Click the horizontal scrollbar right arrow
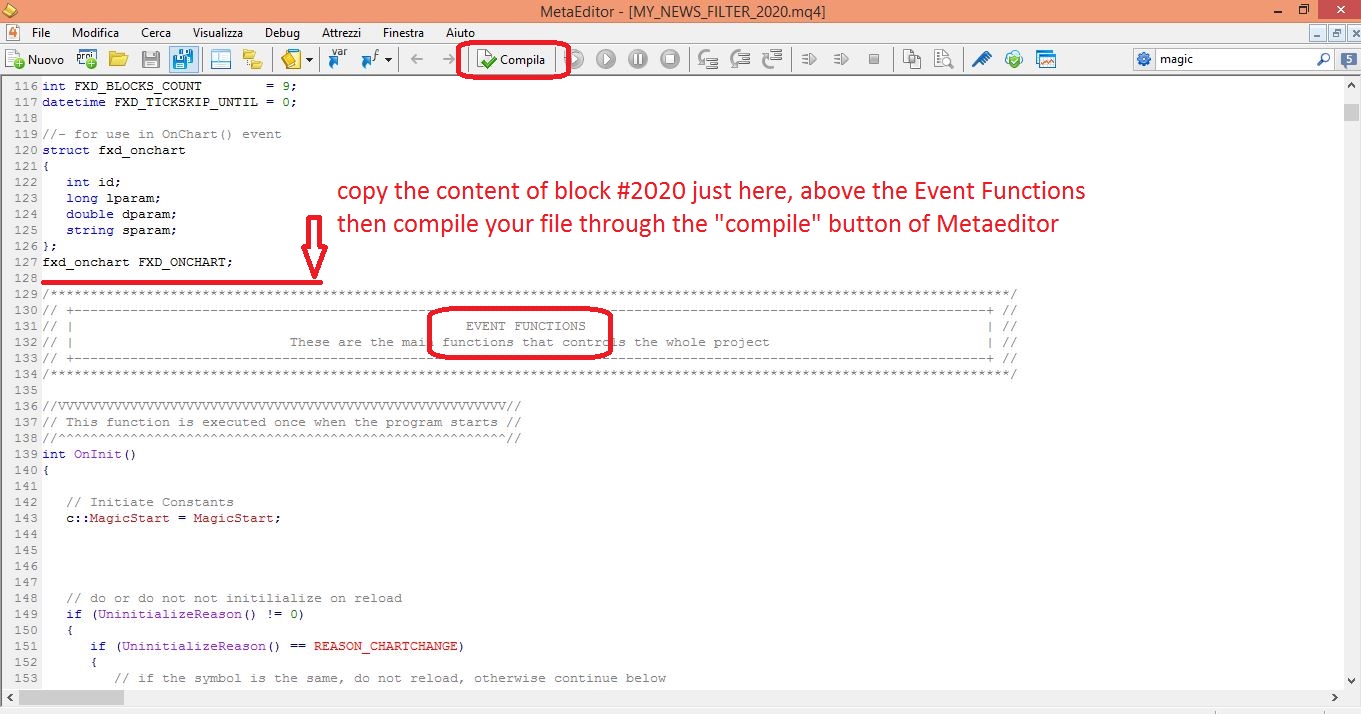Image resolution: width=1361 pixels, height=714 pixels. pyautogui.click(x=1334, y=697)
